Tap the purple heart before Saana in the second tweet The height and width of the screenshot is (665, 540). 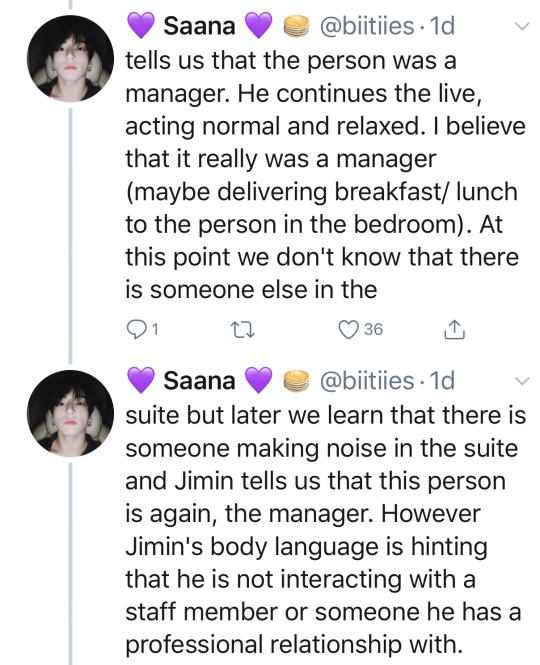click(x=141, y=380)
